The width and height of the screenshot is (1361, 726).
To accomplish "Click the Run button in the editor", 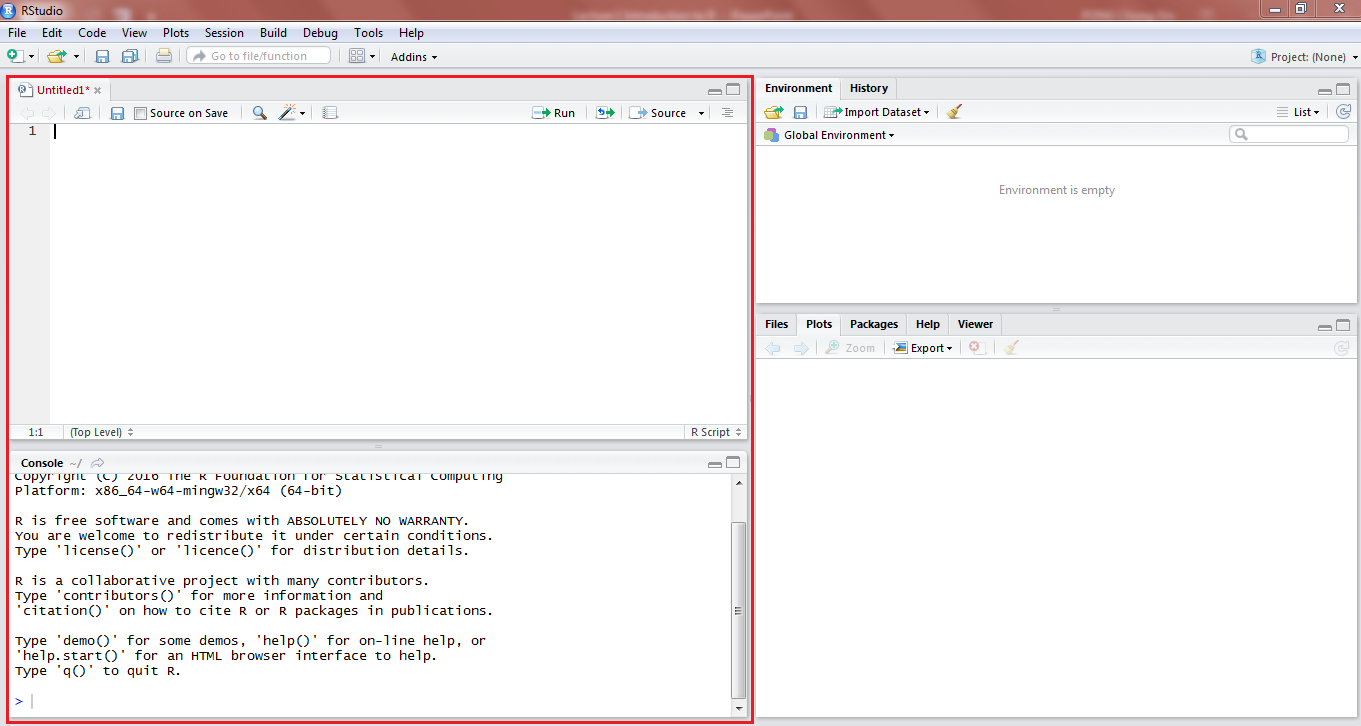I will point(554,113).
